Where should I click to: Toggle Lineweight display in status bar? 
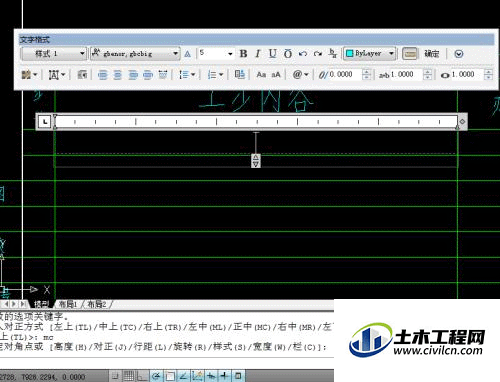(x=225, y=376)
